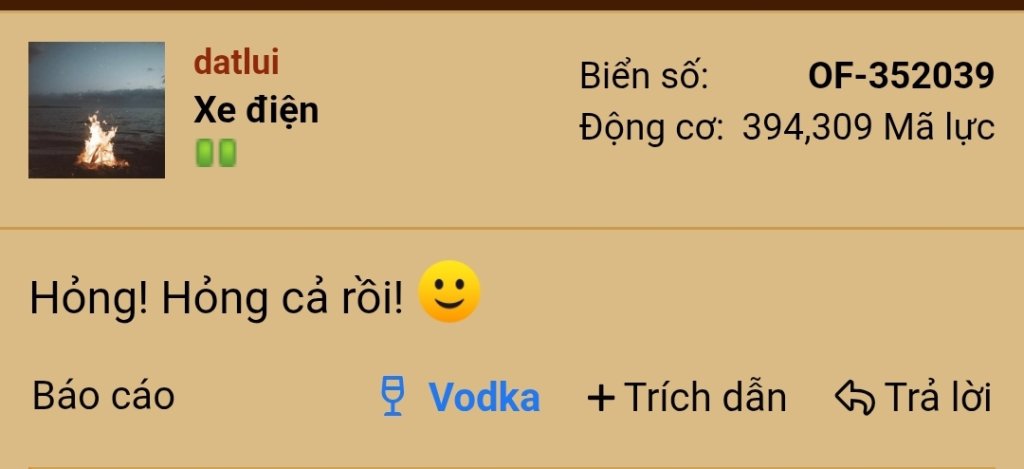
Task: Report this post via Báo cáo
Action: (x=103, y=396)
